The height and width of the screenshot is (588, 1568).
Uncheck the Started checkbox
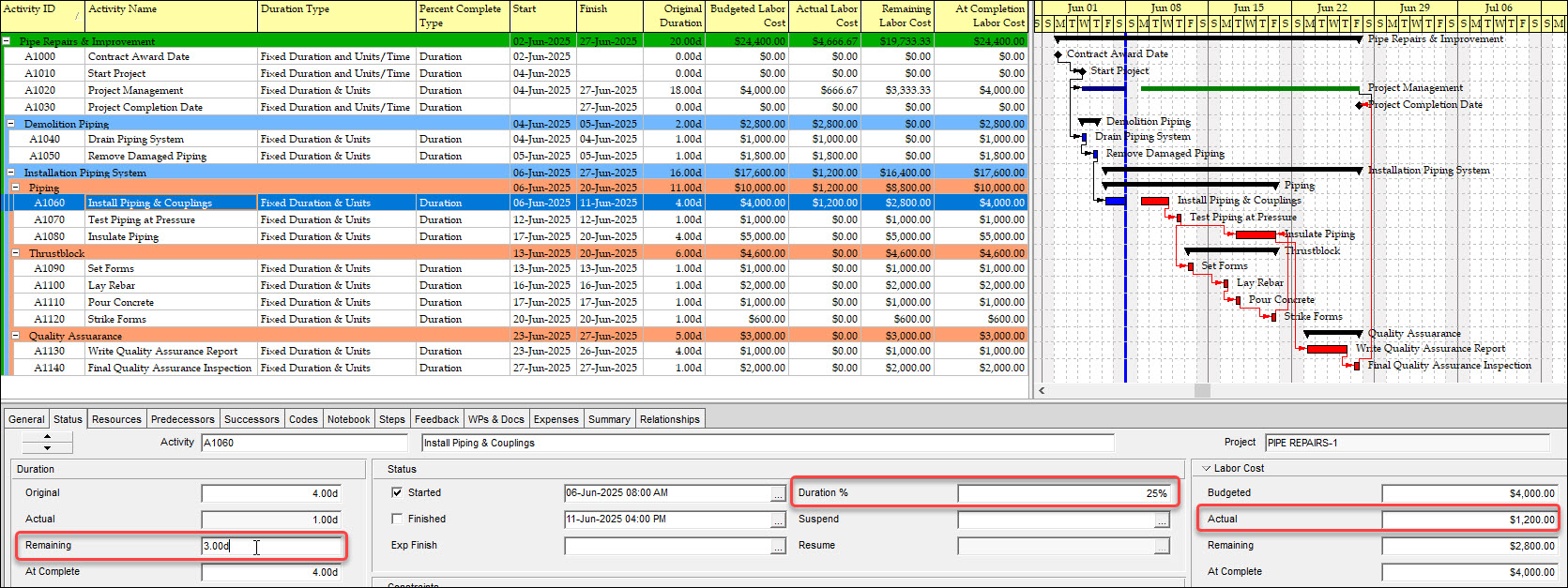point(397,492)
